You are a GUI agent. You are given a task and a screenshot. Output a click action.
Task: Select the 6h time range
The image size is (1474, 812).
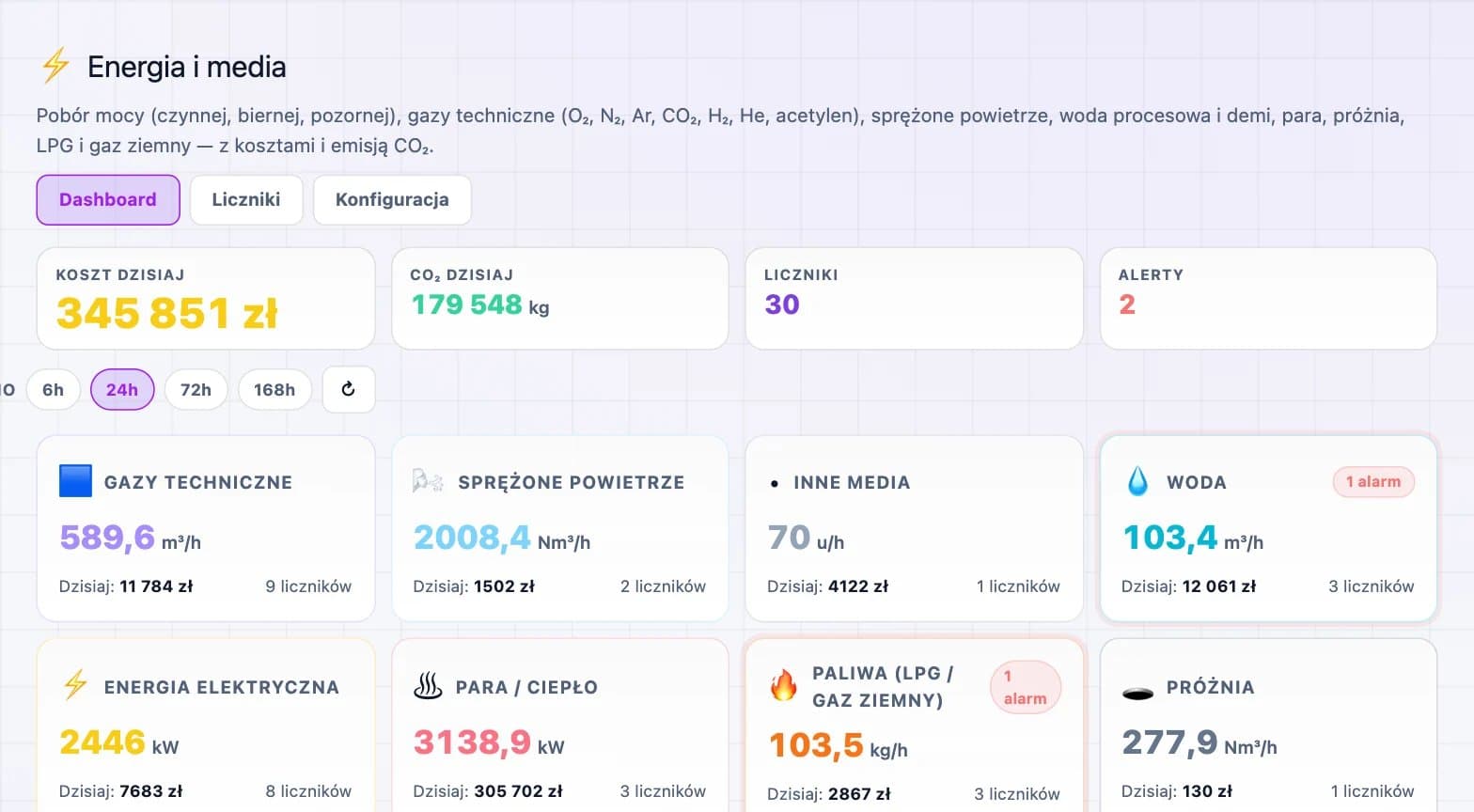point(53,389)
